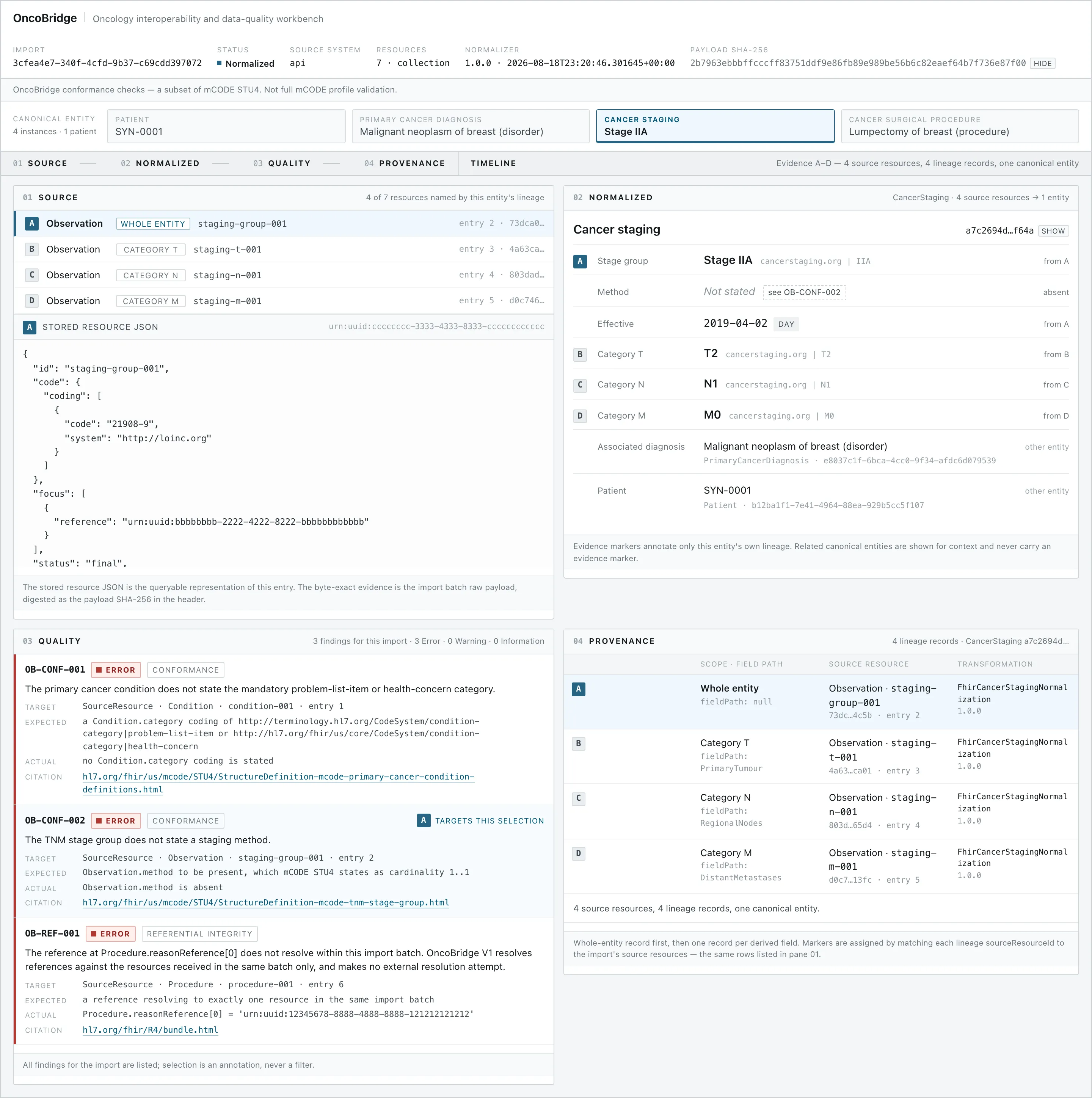The height and width of the screenshot is (1098, 1092).
Task: Click the Stage IIA value in Normalized pane
Action: pos(728,260)
